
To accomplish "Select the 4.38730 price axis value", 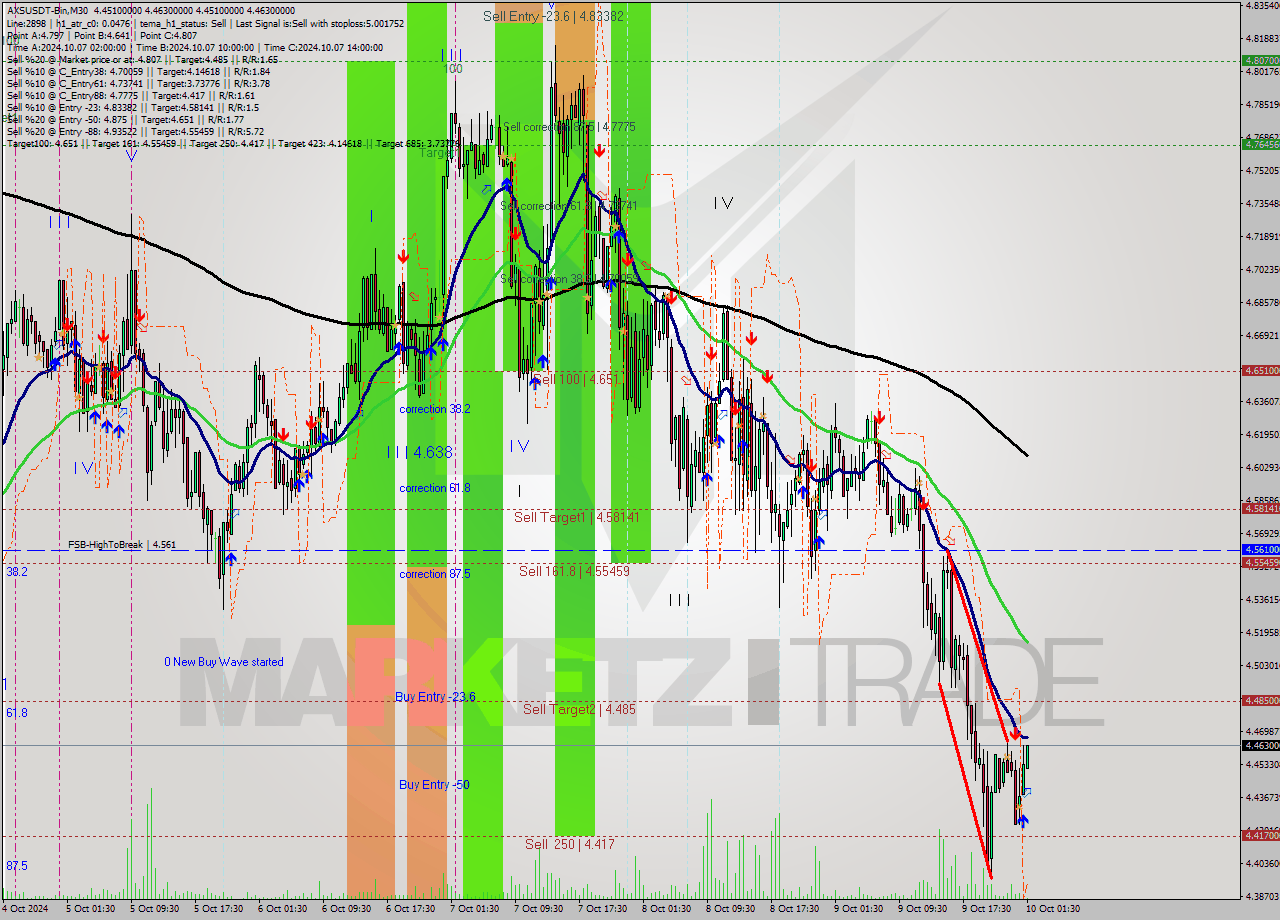I will 1263,896.
